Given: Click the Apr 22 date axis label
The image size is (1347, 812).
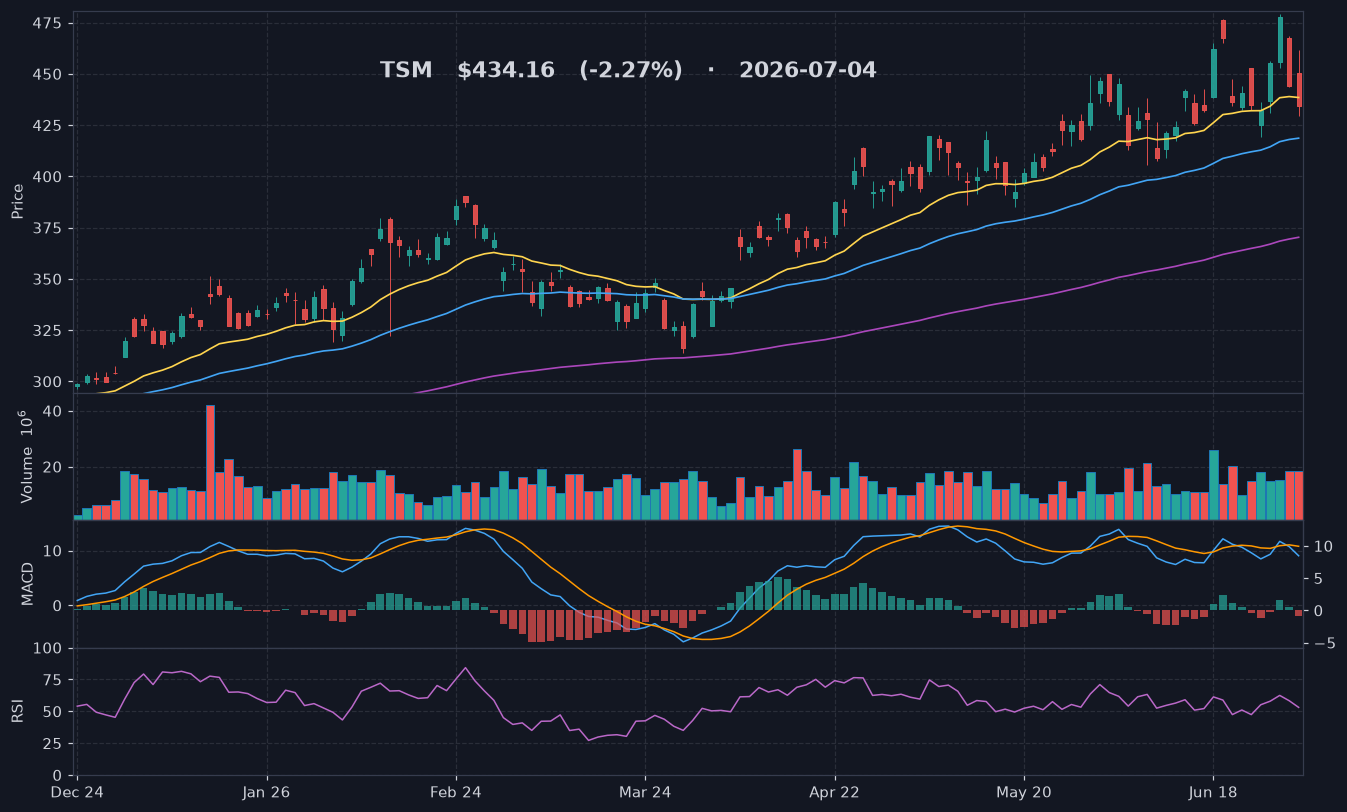Looking at the screenshot, I should (835, 792).
